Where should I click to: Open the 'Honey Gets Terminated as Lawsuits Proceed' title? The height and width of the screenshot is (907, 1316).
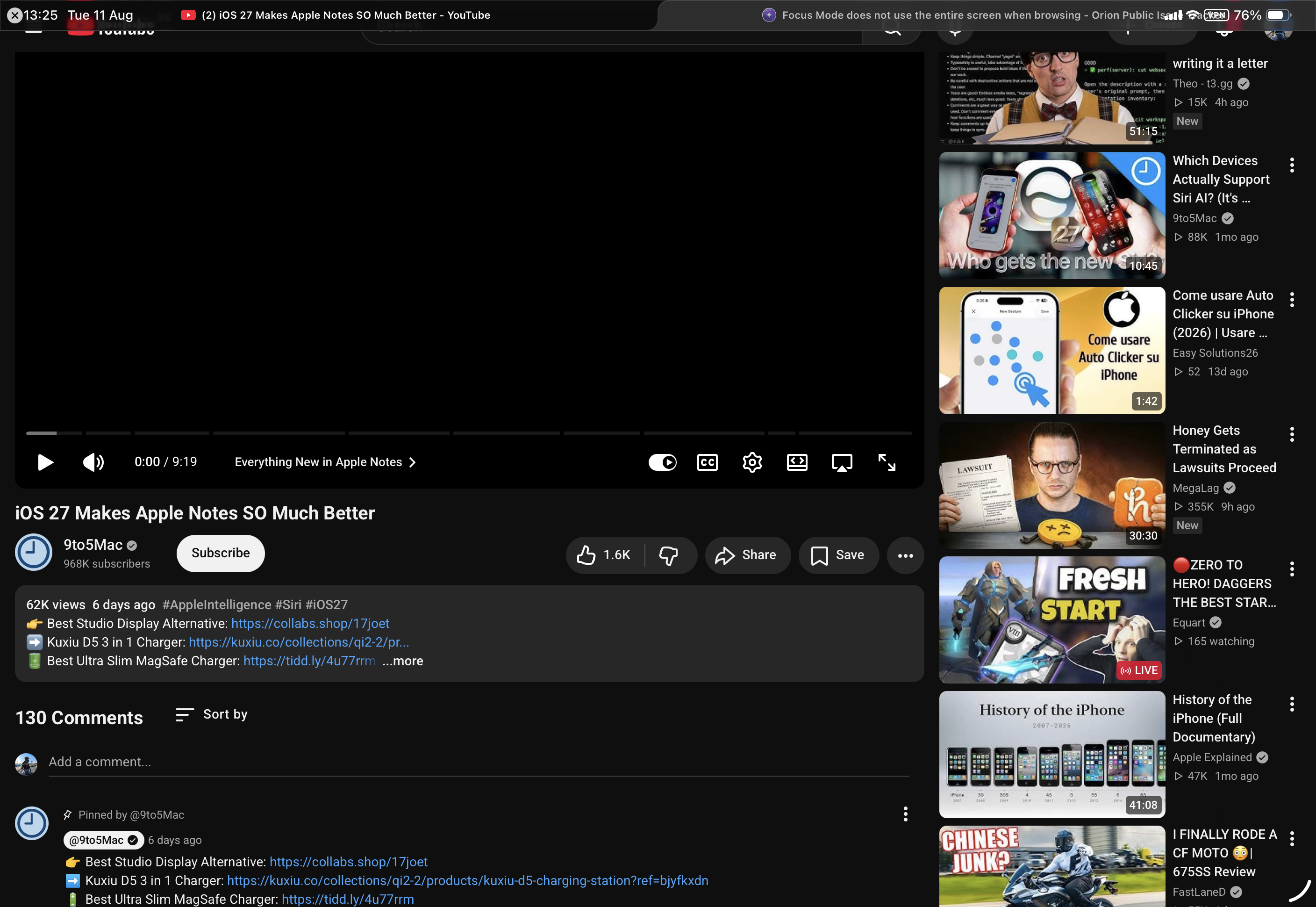1224,449
